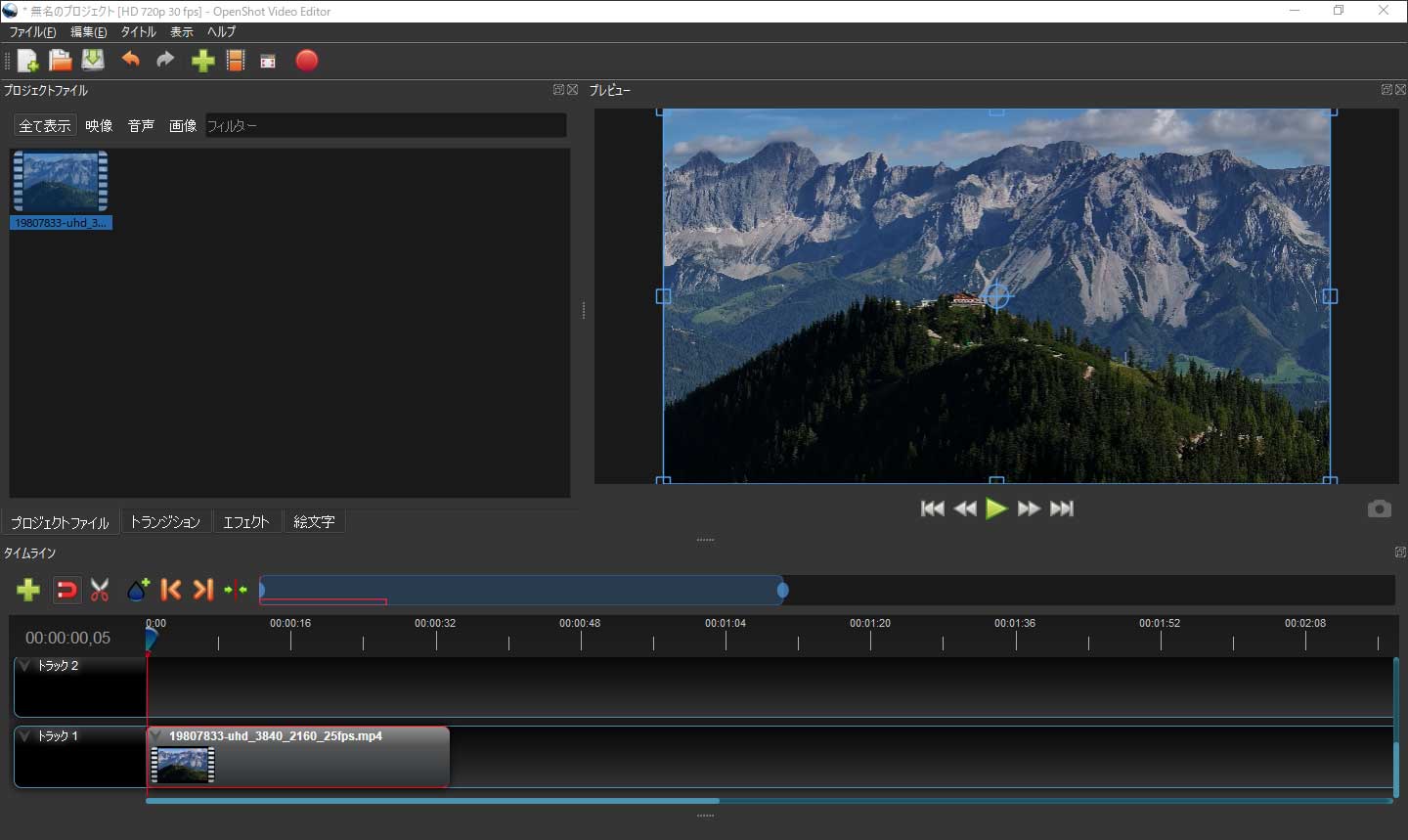Close the プレビュー panel

click(x=1400, y=89)
